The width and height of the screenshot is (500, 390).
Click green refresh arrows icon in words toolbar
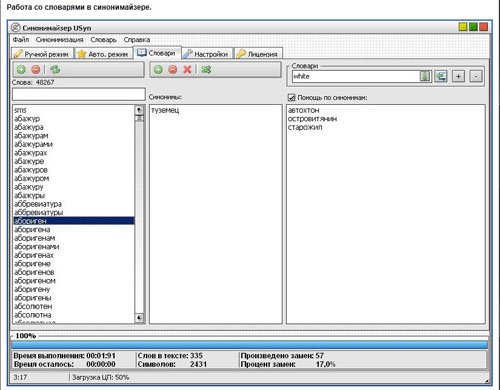pyautogui.click(x=55, y=69)
